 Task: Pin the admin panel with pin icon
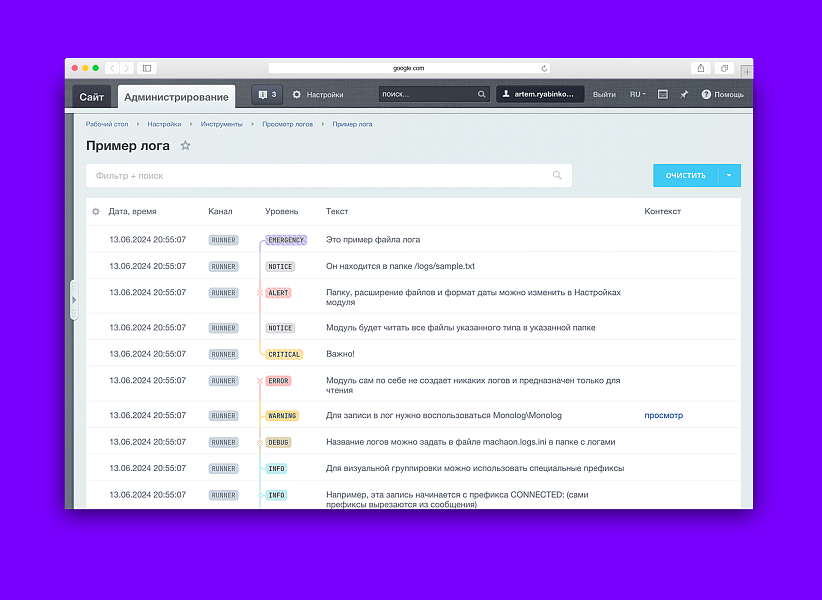[684, 94]
